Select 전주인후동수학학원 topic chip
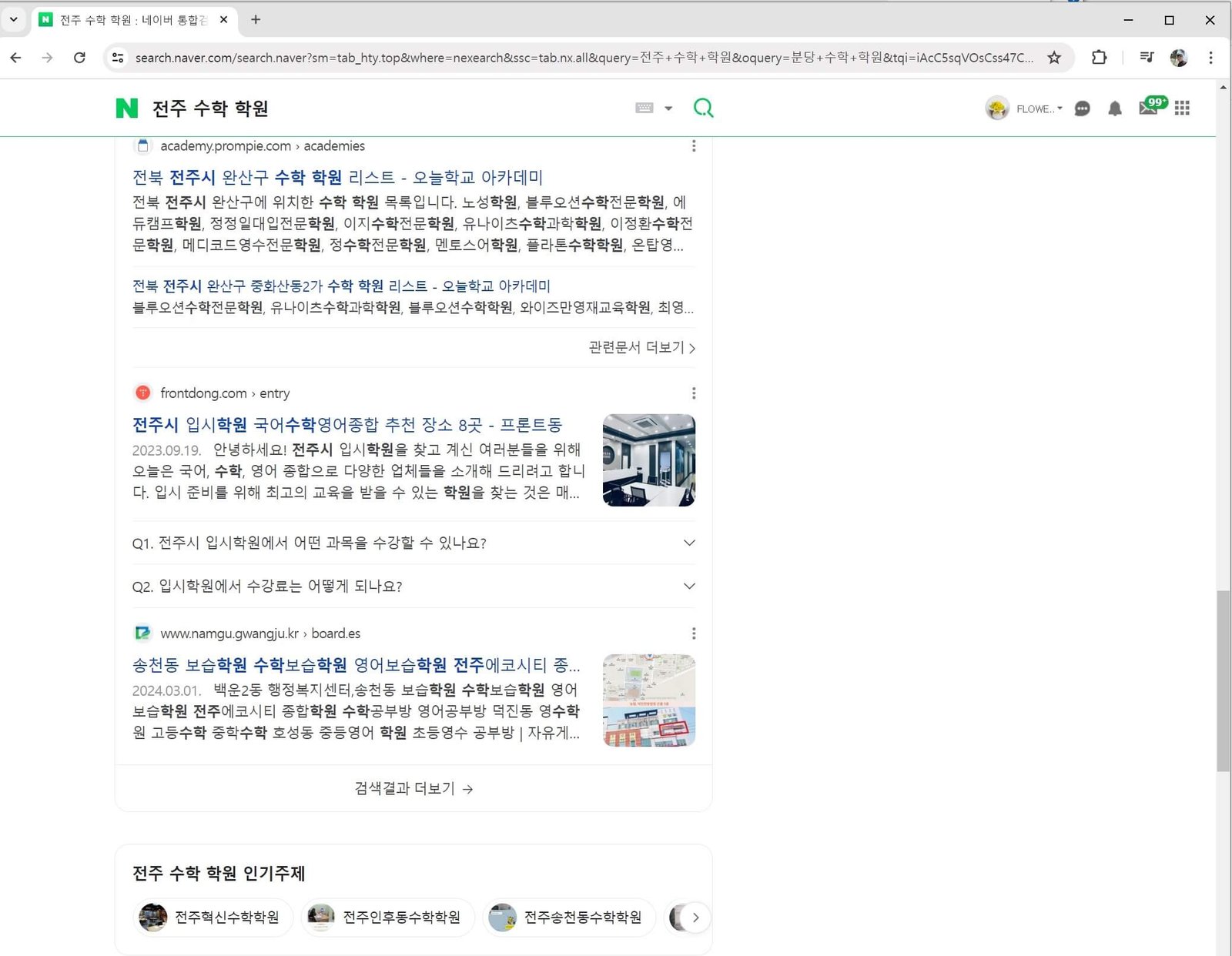 (387, 918)
